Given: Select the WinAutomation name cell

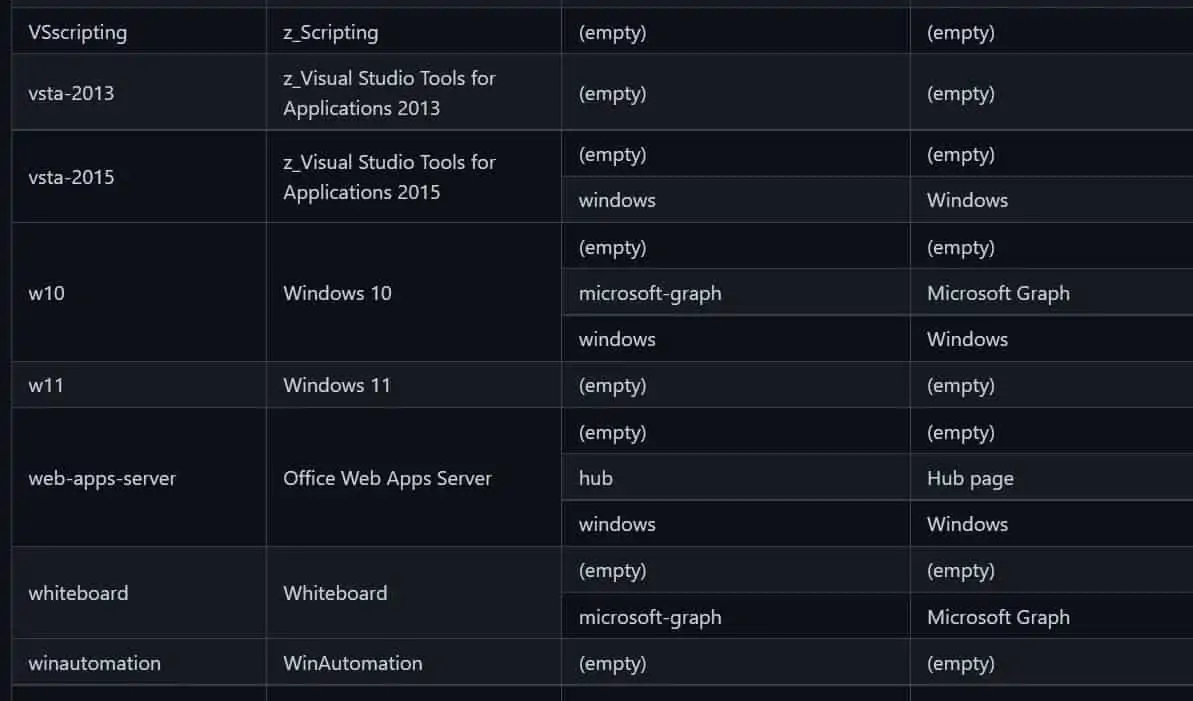Looking at the screenshot, I should tap(352, 663).
